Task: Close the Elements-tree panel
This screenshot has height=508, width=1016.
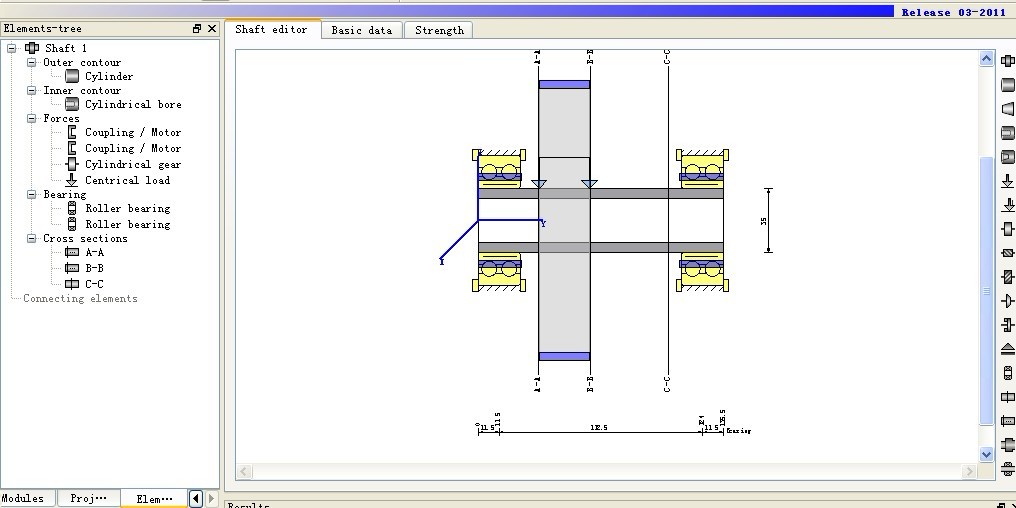Action: (212, 29)
